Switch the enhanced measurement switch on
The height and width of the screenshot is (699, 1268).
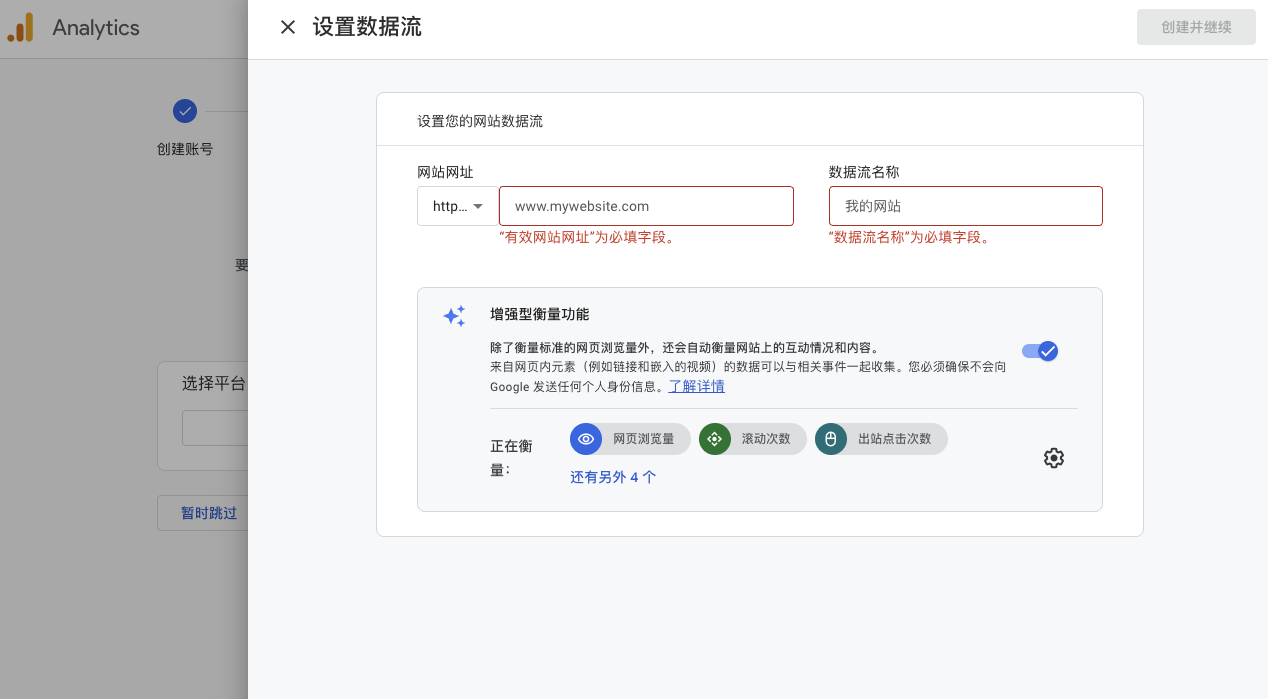1040,351
